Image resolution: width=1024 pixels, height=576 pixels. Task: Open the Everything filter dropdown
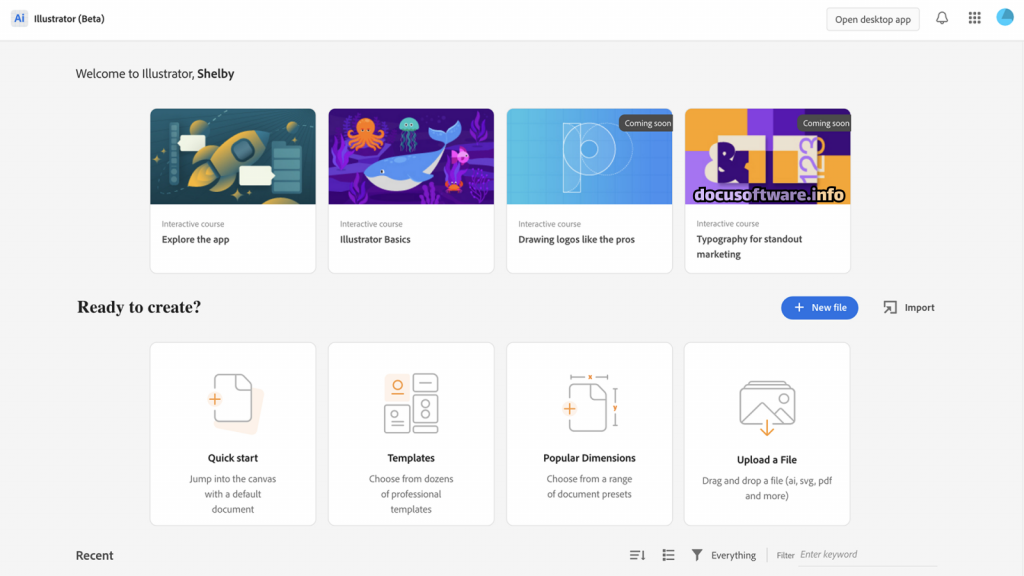(x=724, y=555)
